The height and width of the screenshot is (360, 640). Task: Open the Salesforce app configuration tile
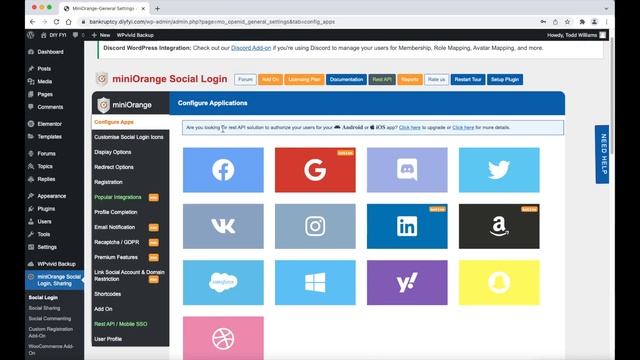click(x=223, y=282)
